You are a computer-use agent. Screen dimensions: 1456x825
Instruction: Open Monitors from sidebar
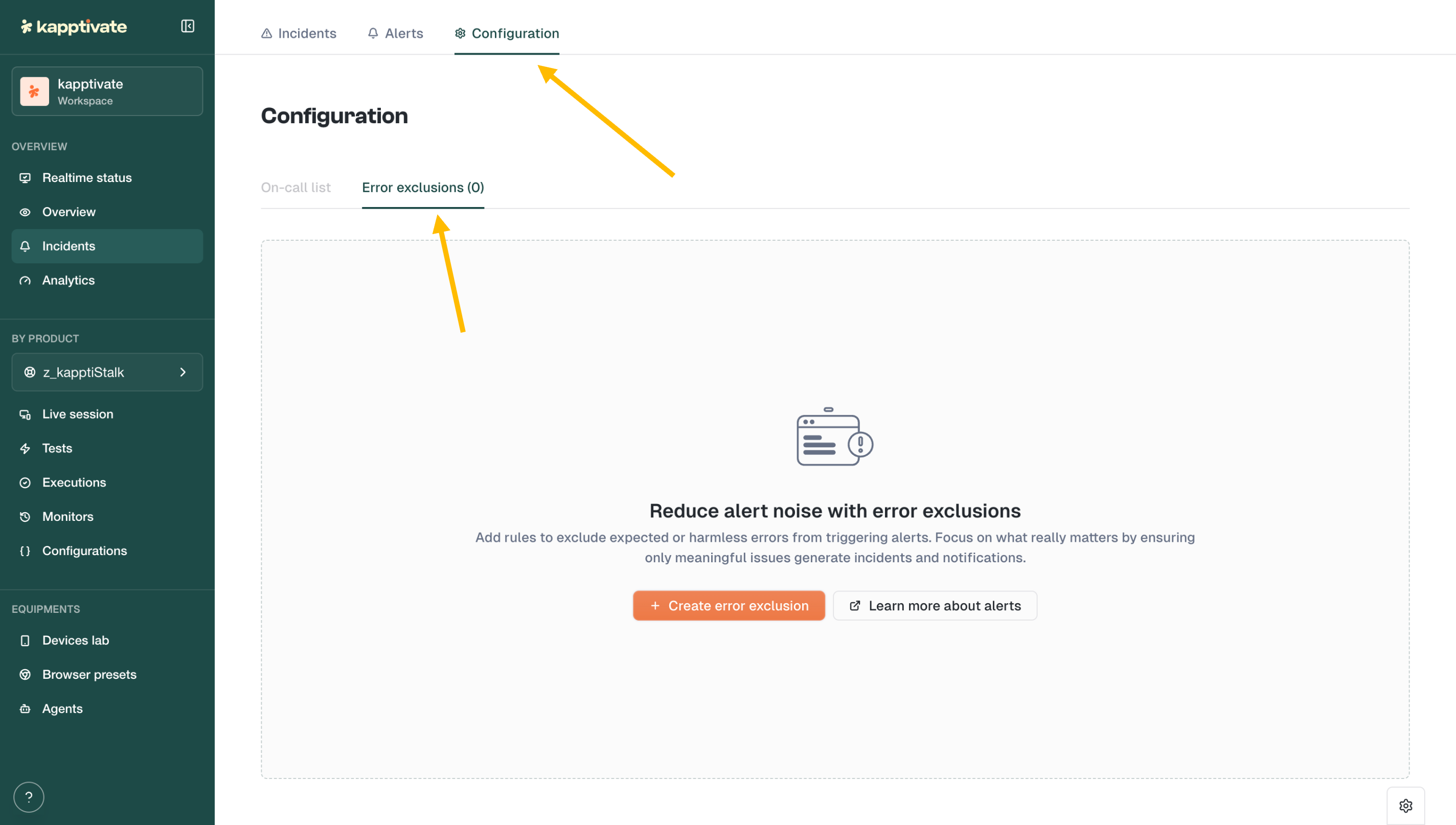67,517
